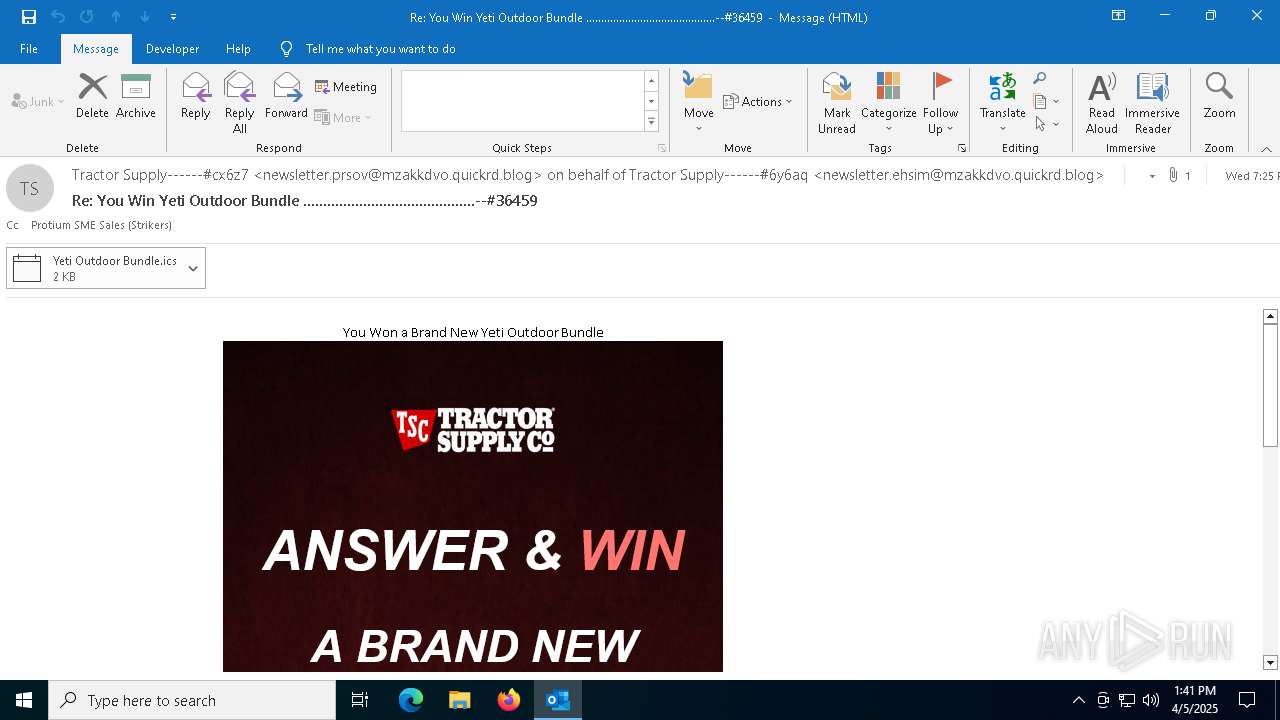Open Ribbon Display Options

(x=1118, y=16)
